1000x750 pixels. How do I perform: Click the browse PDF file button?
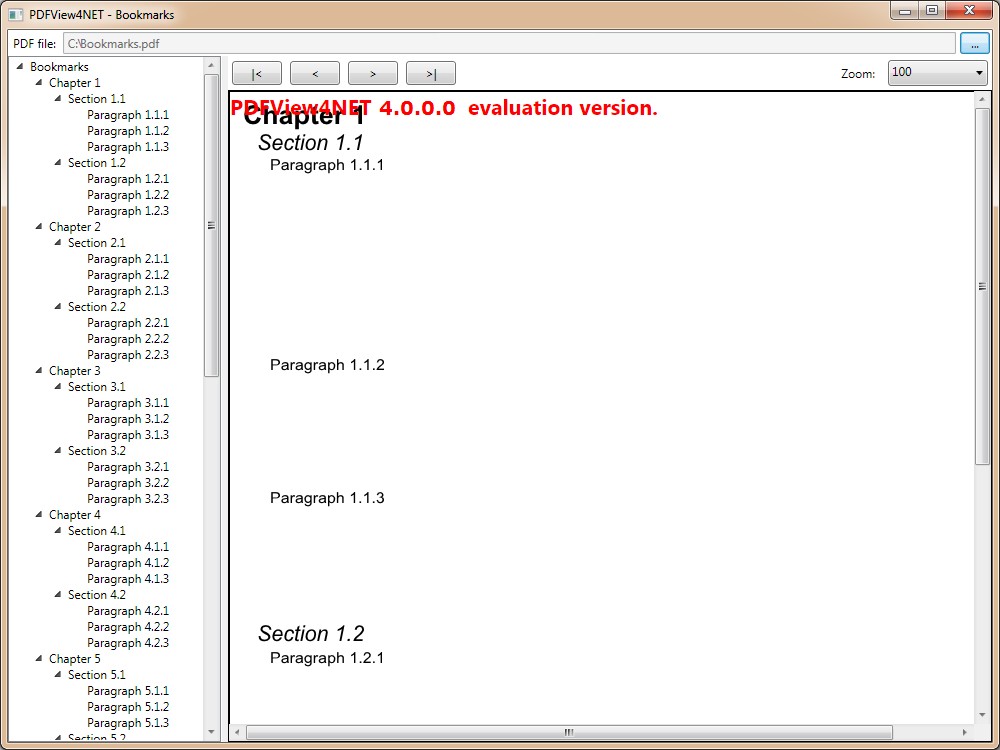[x=973, y=44]
